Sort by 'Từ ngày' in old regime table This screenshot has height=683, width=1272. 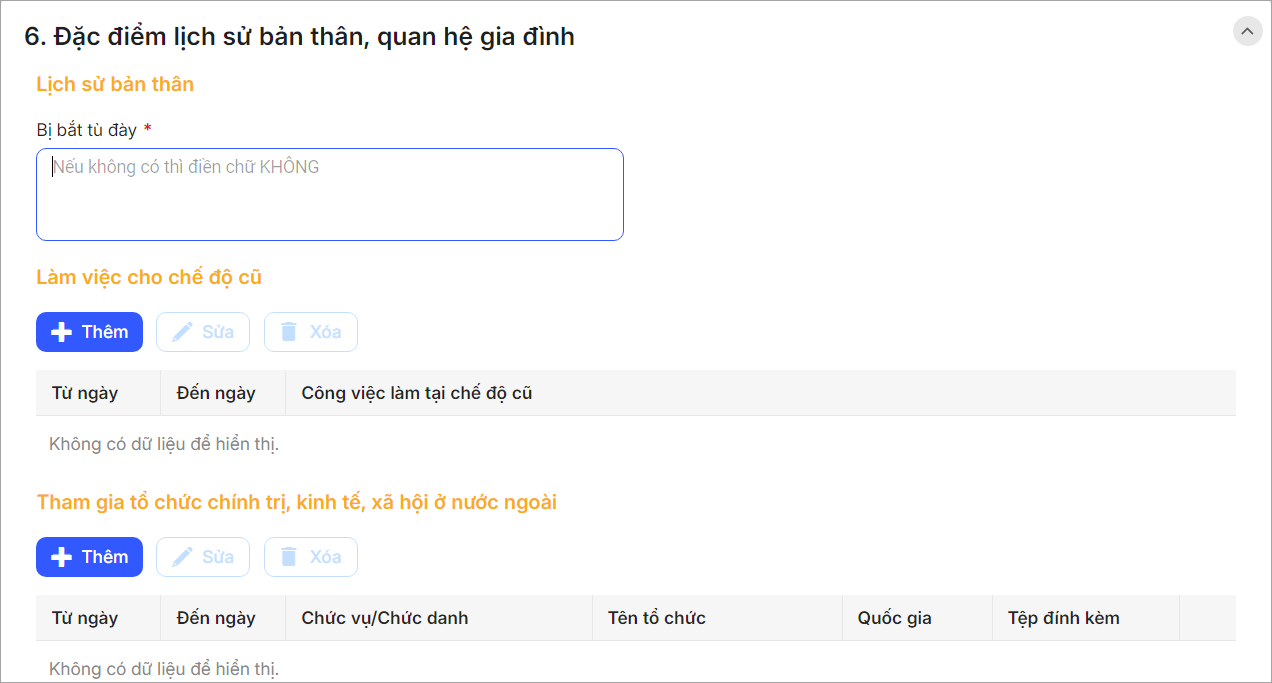click(x=85, y=393)
